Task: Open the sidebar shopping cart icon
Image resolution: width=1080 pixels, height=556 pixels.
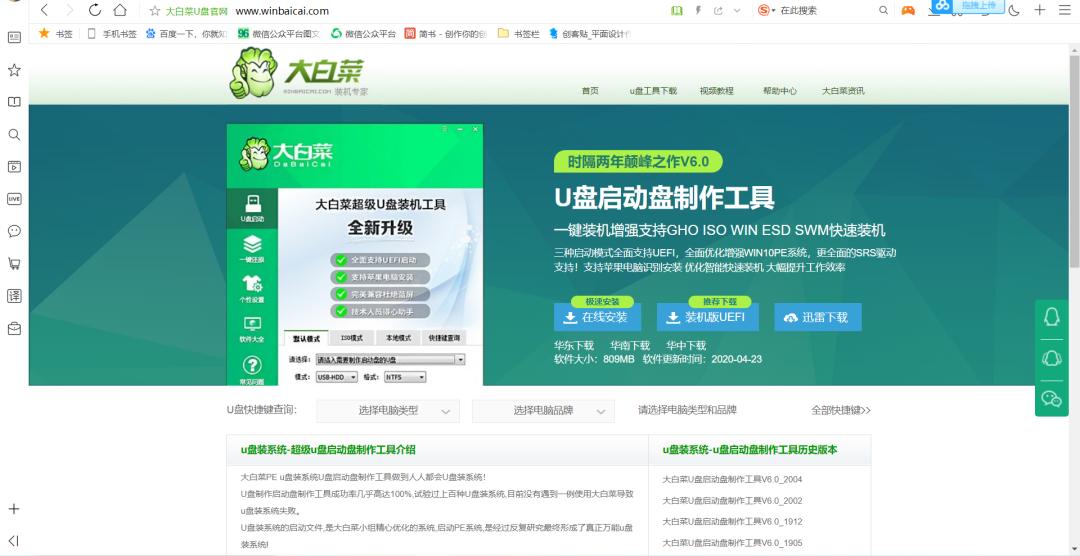Action: [14, 263]
